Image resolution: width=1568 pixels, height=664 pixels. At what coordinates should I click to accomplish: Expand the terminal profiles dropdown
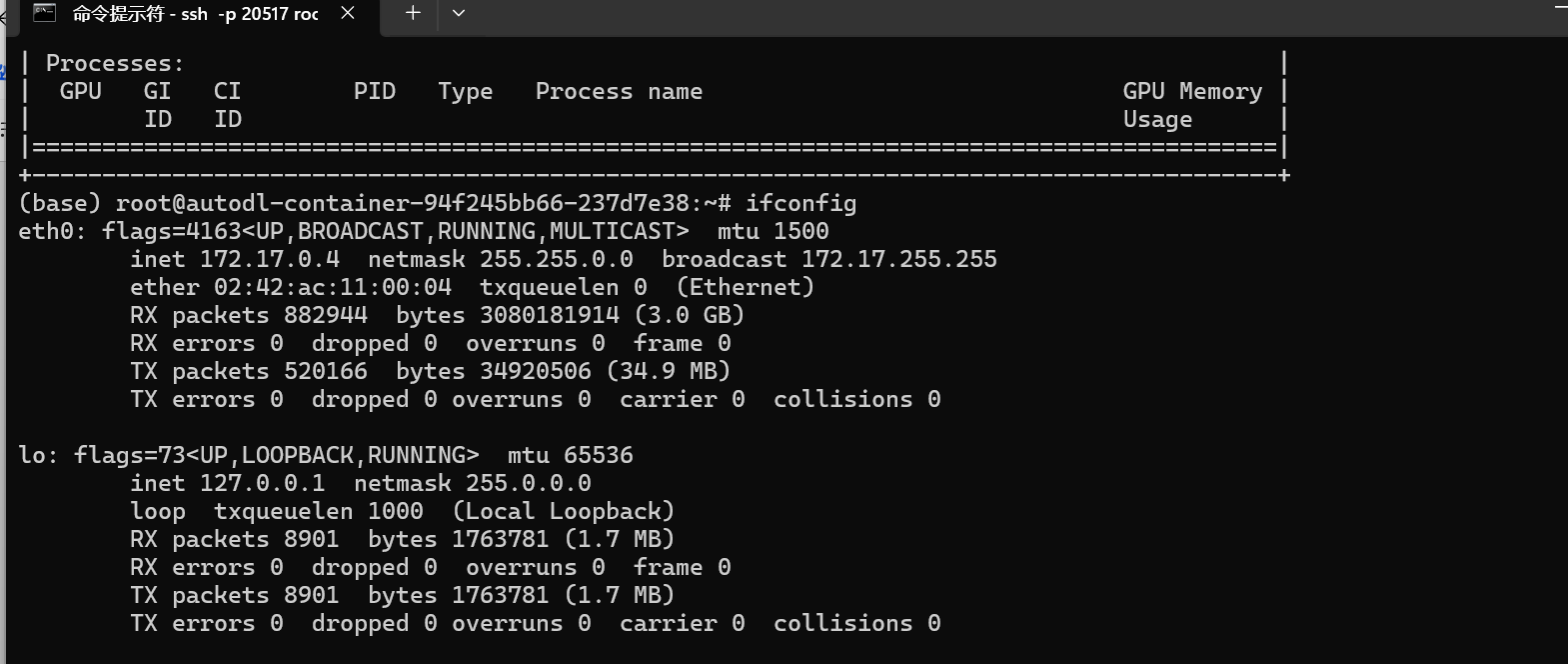point(459,13)
